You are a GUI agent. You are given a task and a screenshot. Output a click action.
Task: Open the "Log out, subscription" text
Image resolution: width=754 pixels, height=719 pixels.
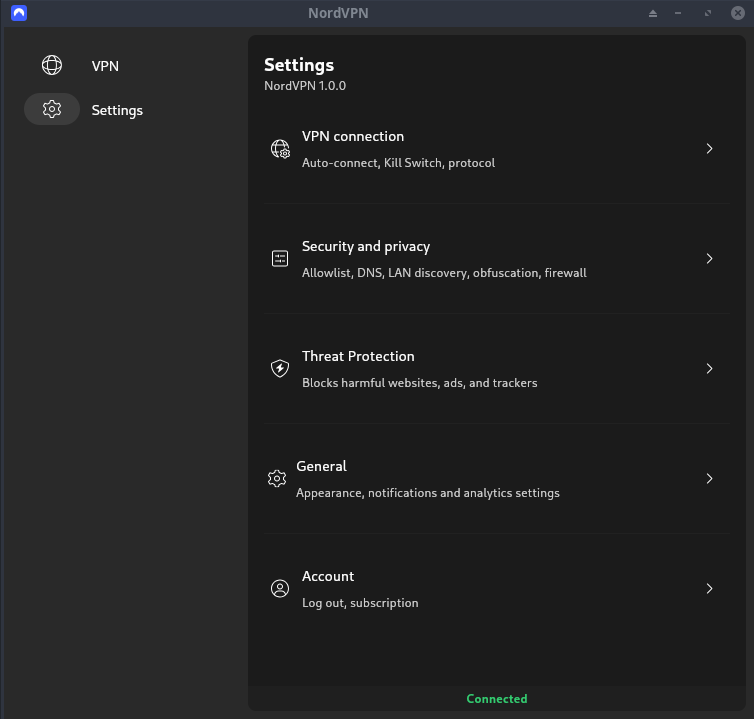click(360, 603)
